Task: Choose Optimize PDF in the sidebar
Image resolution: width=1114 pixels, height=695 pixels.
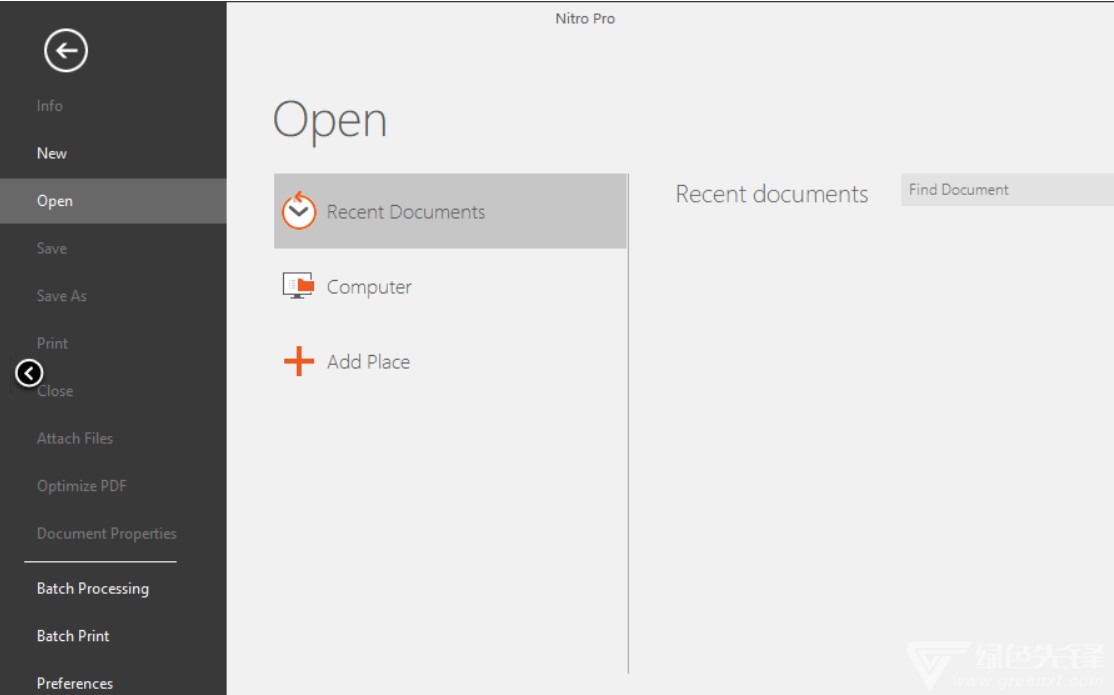Action: pyautogui.click(x=82, y=486)
